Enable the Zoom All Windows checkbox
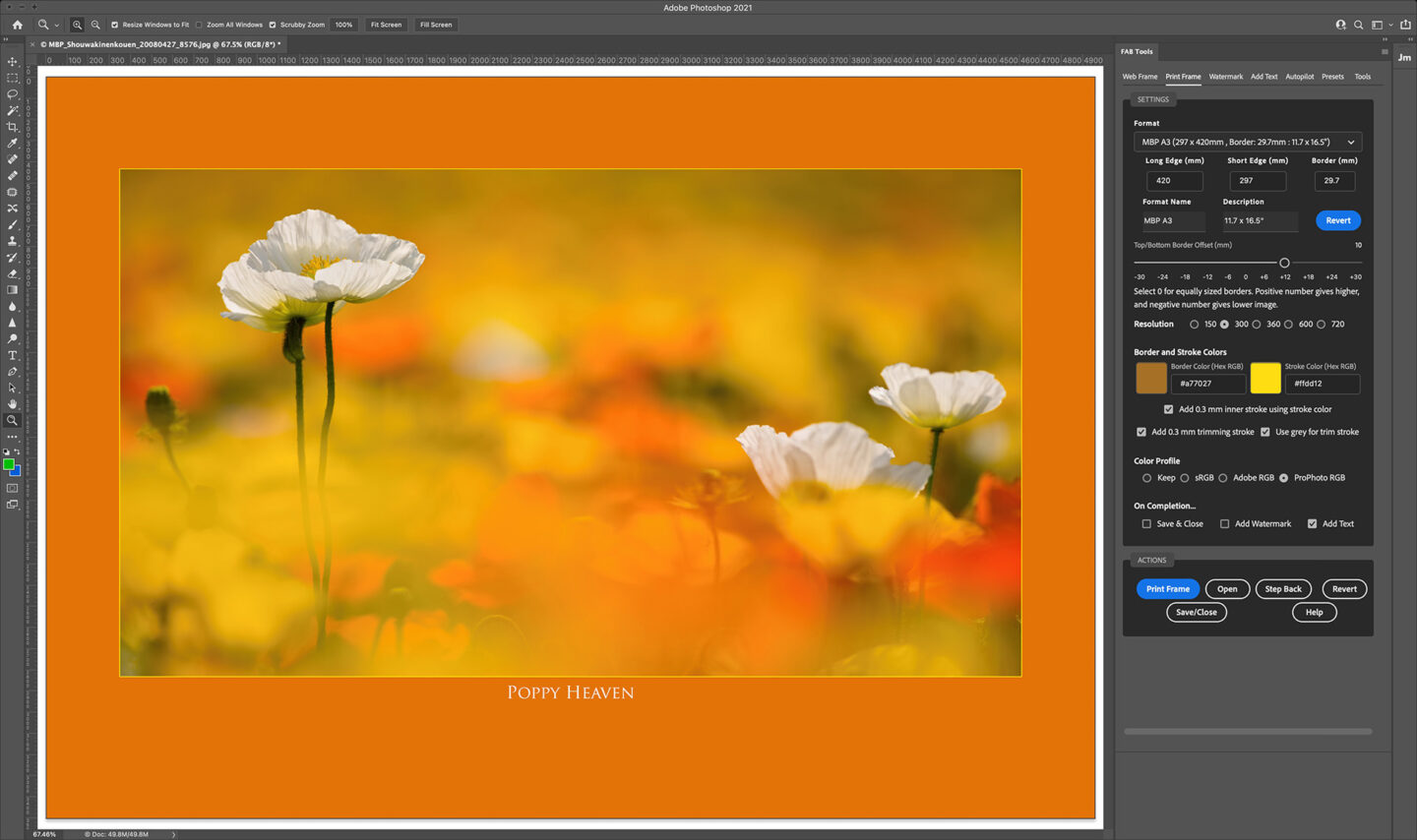The image size is (1417, 840). [x=199, y=25]
